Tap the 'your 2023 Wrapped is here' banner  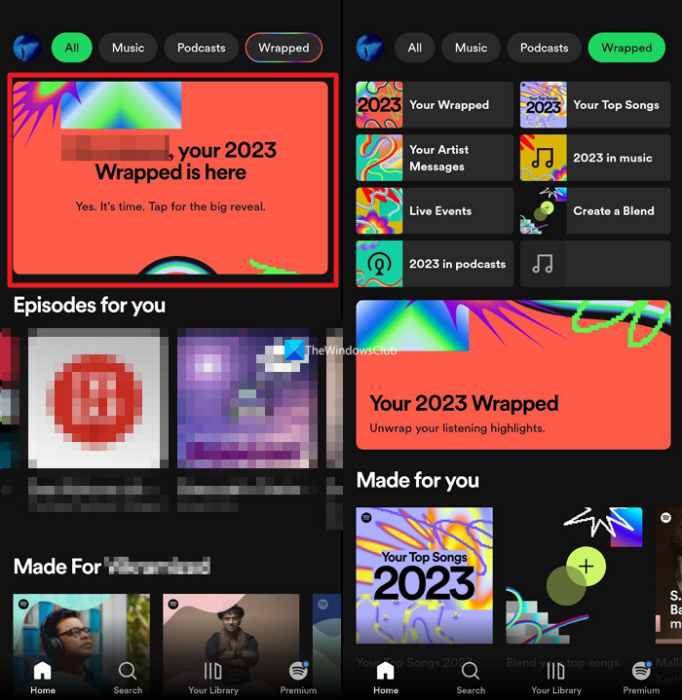171,178
